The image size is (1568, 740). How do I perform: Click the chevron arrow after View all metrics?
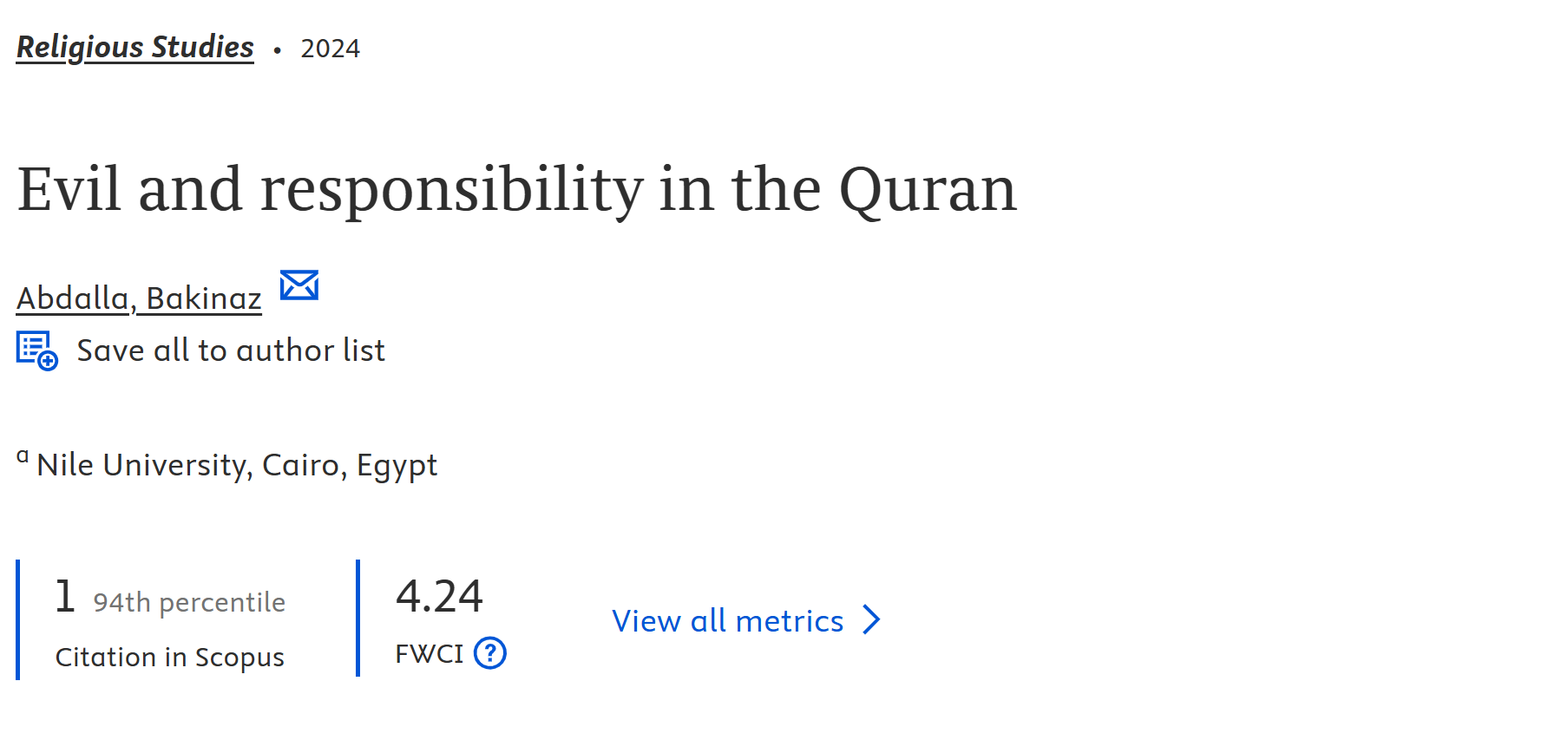[871, 620]
